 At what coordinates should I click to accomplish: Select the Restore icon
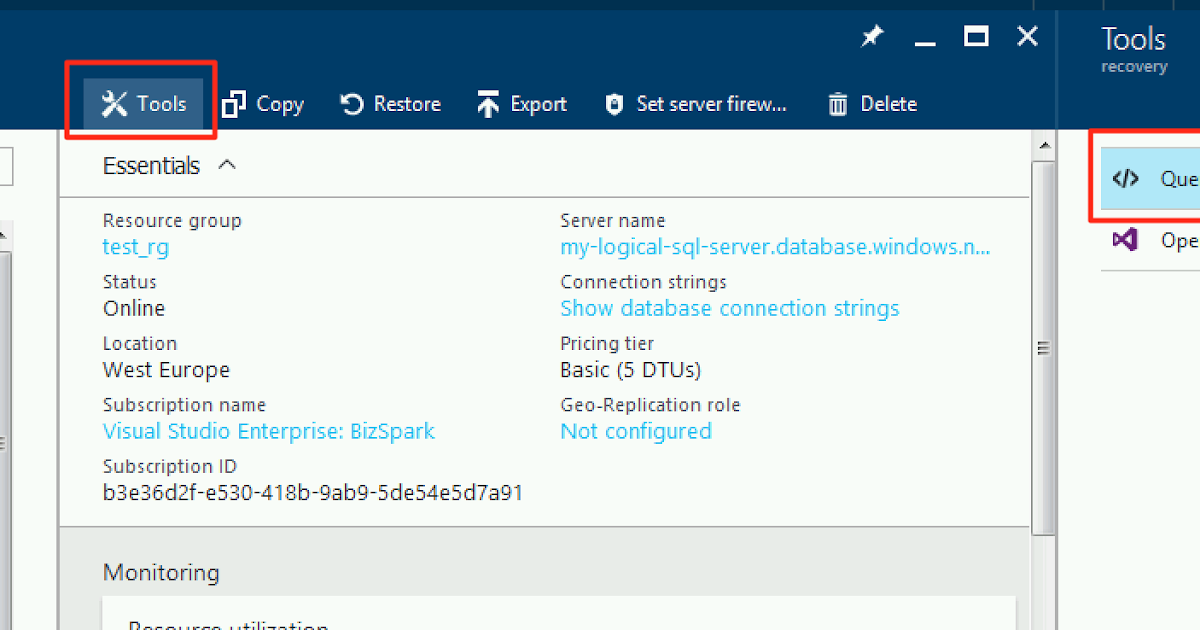(x=390, y=103)
